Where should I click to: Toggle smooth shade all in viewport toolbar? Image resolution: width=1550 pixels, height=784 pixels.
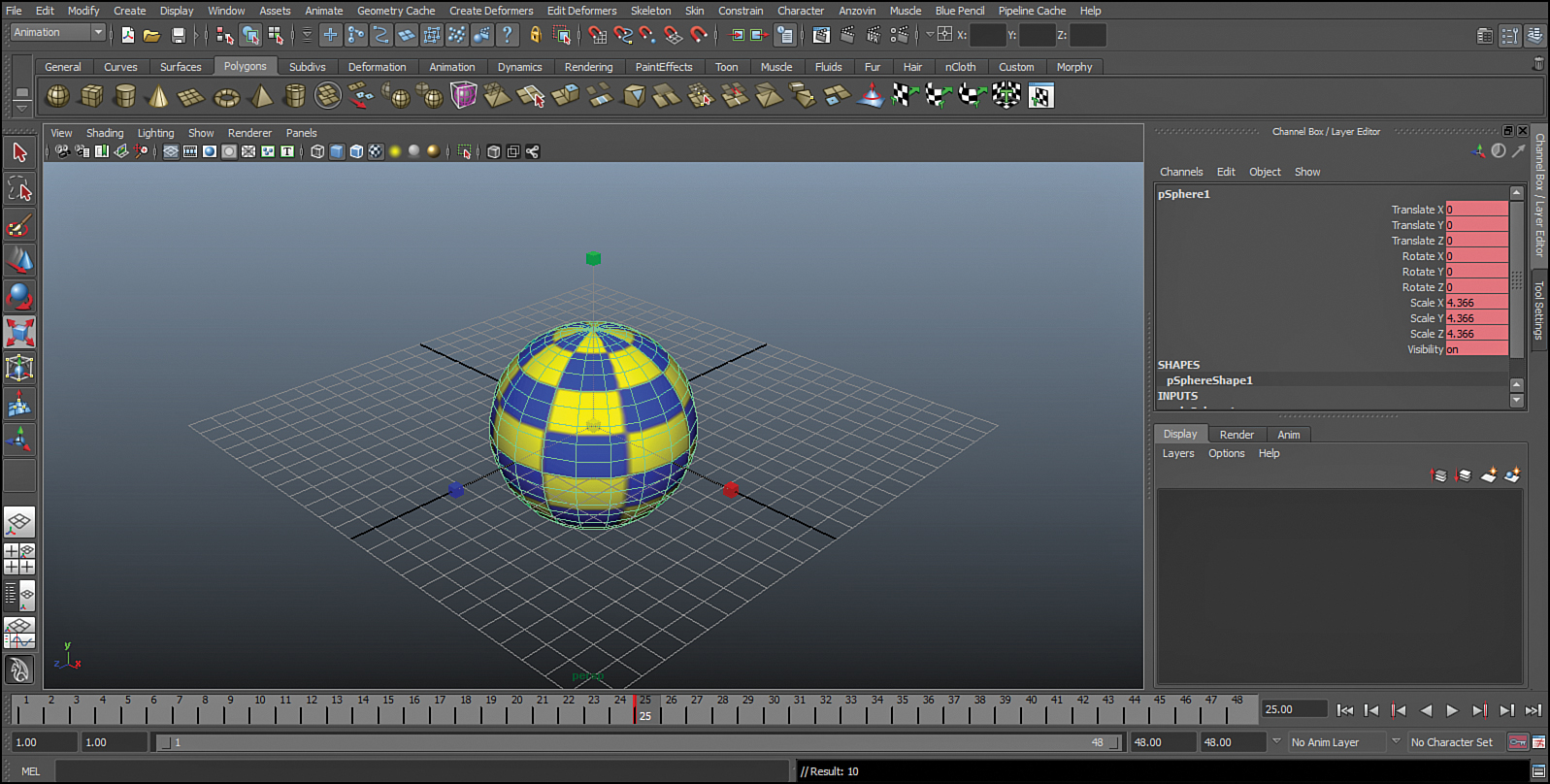click(x=337, y=151)
